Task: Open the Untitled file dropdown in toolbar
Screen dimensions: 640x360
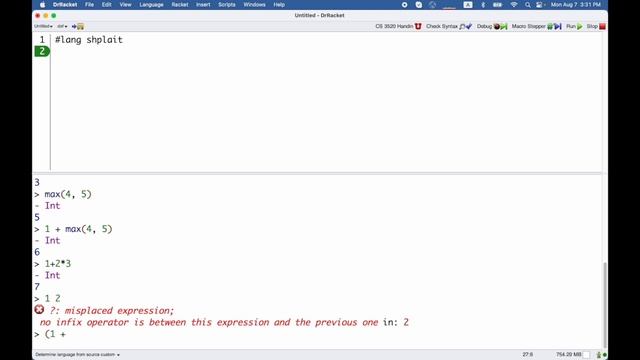Action: click(43, 26)
